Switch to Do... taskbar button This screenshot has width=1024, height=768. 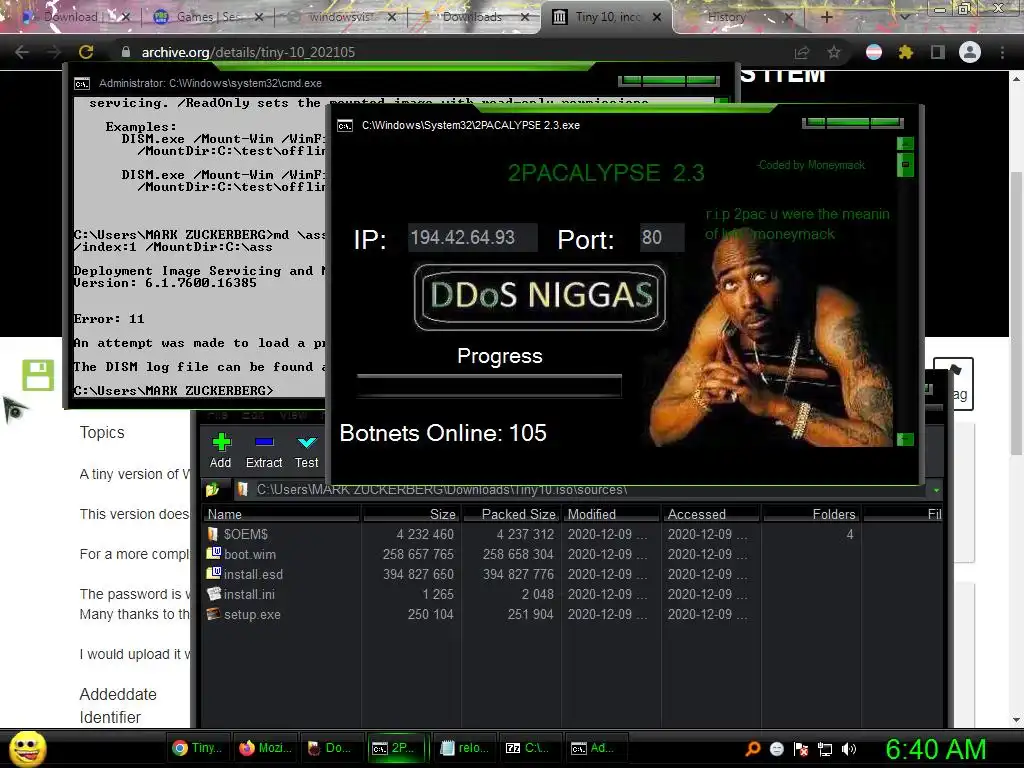331,748
